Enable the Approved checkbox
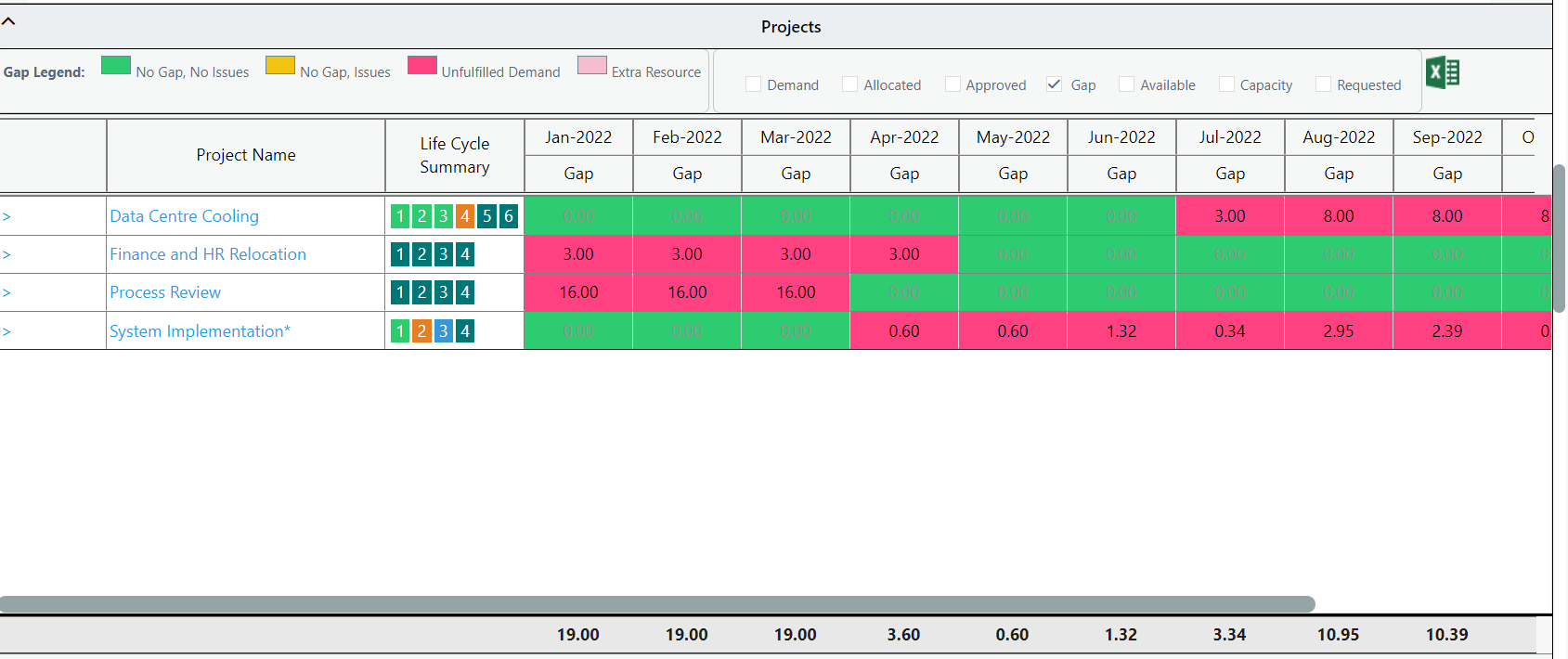 (x=952, y=84)
